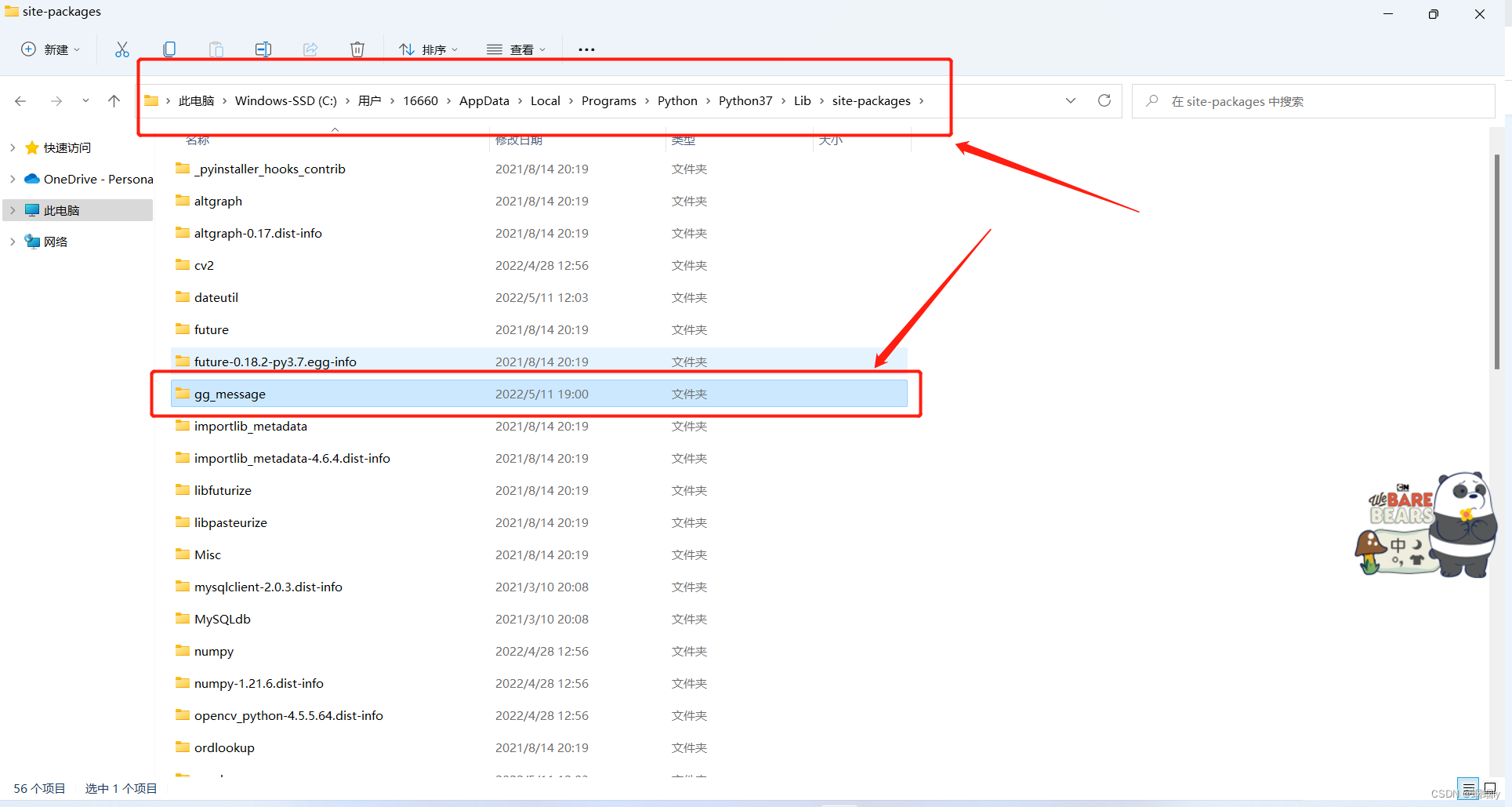Click the Python breadcrumb segment
Image resolution: width=1512 pixels, height=807 pixels.
(x=677, y=101)
